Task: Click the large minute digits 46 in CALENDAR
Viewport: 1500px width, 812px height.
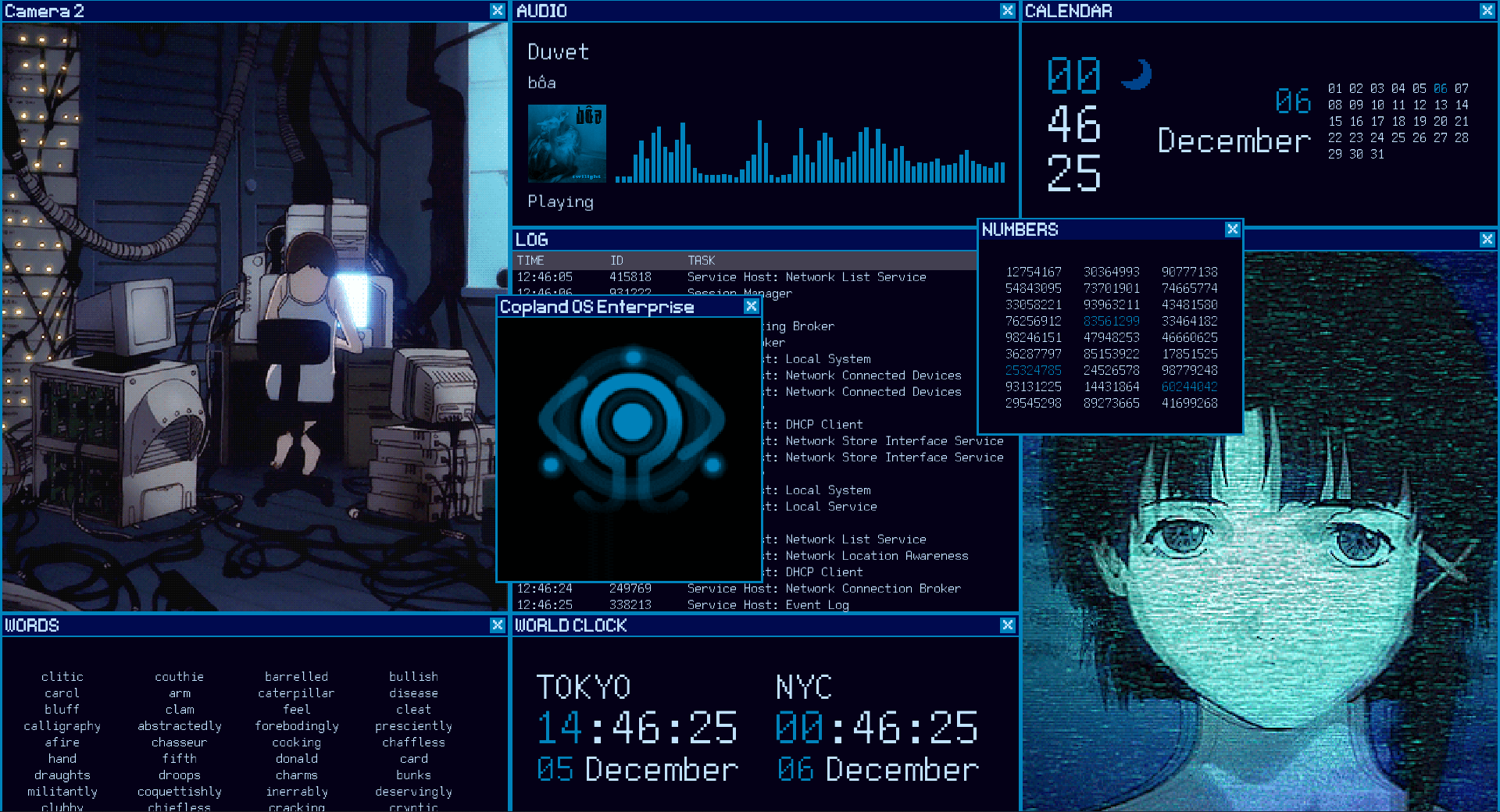Action: [1073, 124]
